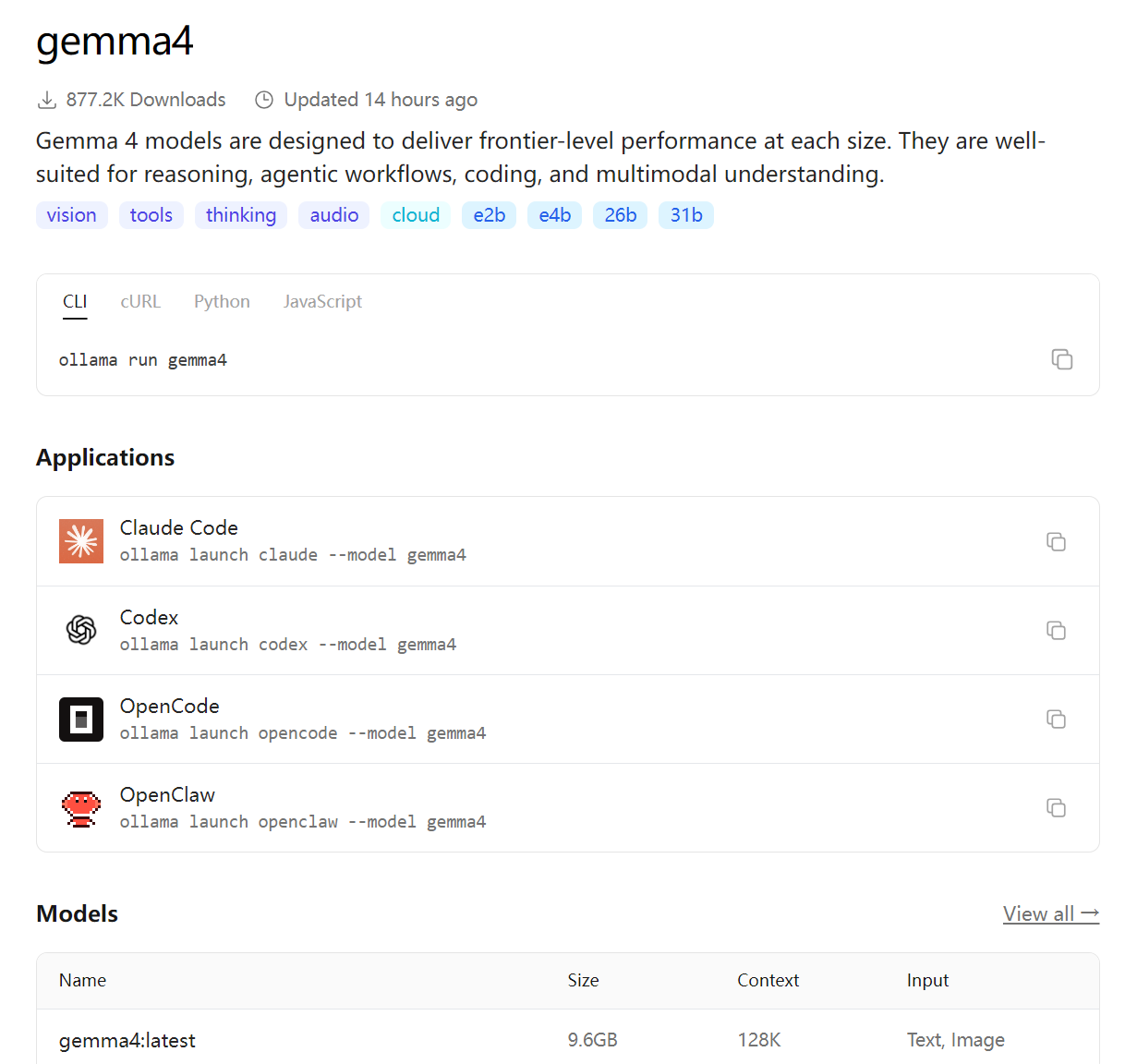
Task: Click the updated time clock icon
Action: tap(264, 99)
